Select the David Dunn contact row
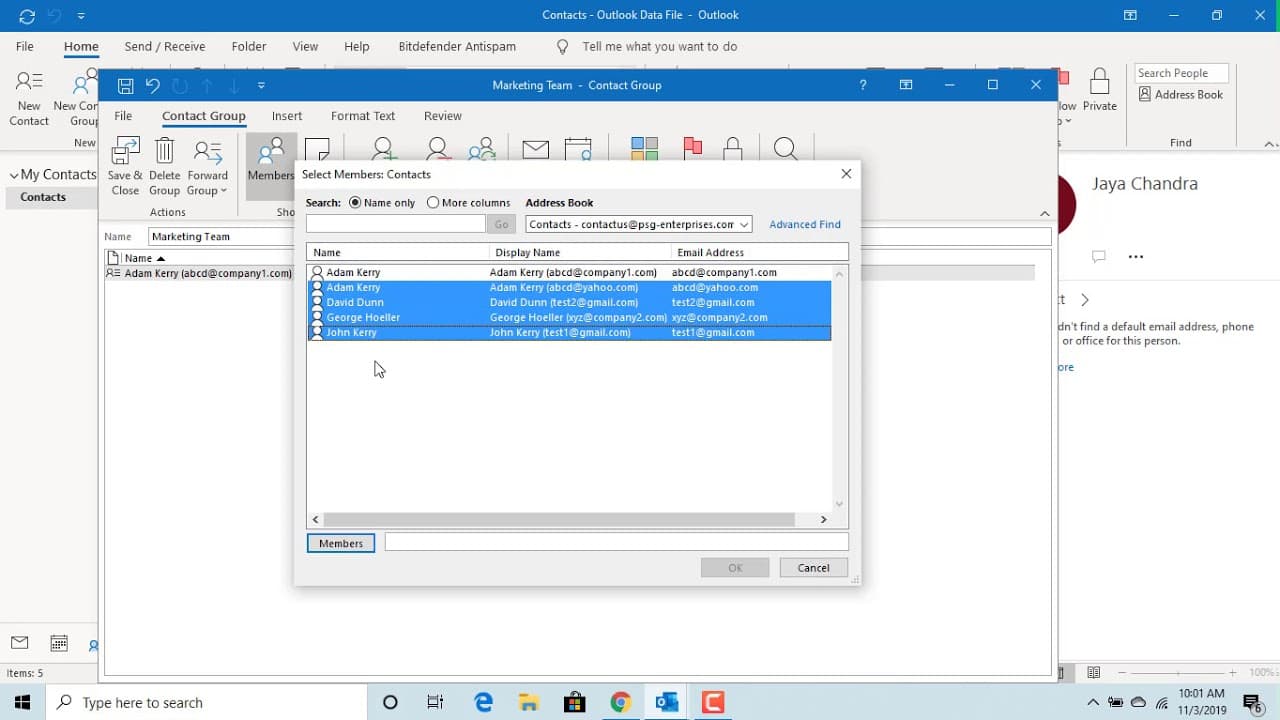 [569, 302]
